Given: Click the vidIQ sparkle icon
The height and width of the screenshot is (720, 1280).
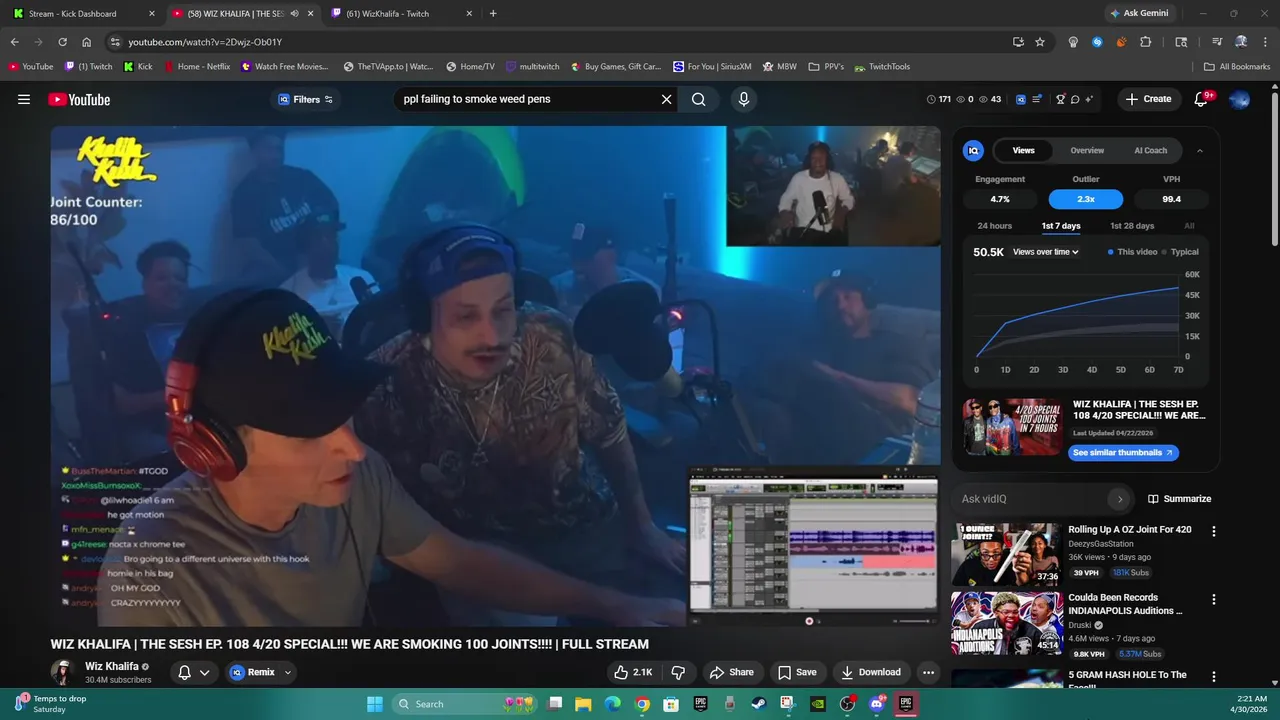Looking at the screenshot, I should point(1089,99).
